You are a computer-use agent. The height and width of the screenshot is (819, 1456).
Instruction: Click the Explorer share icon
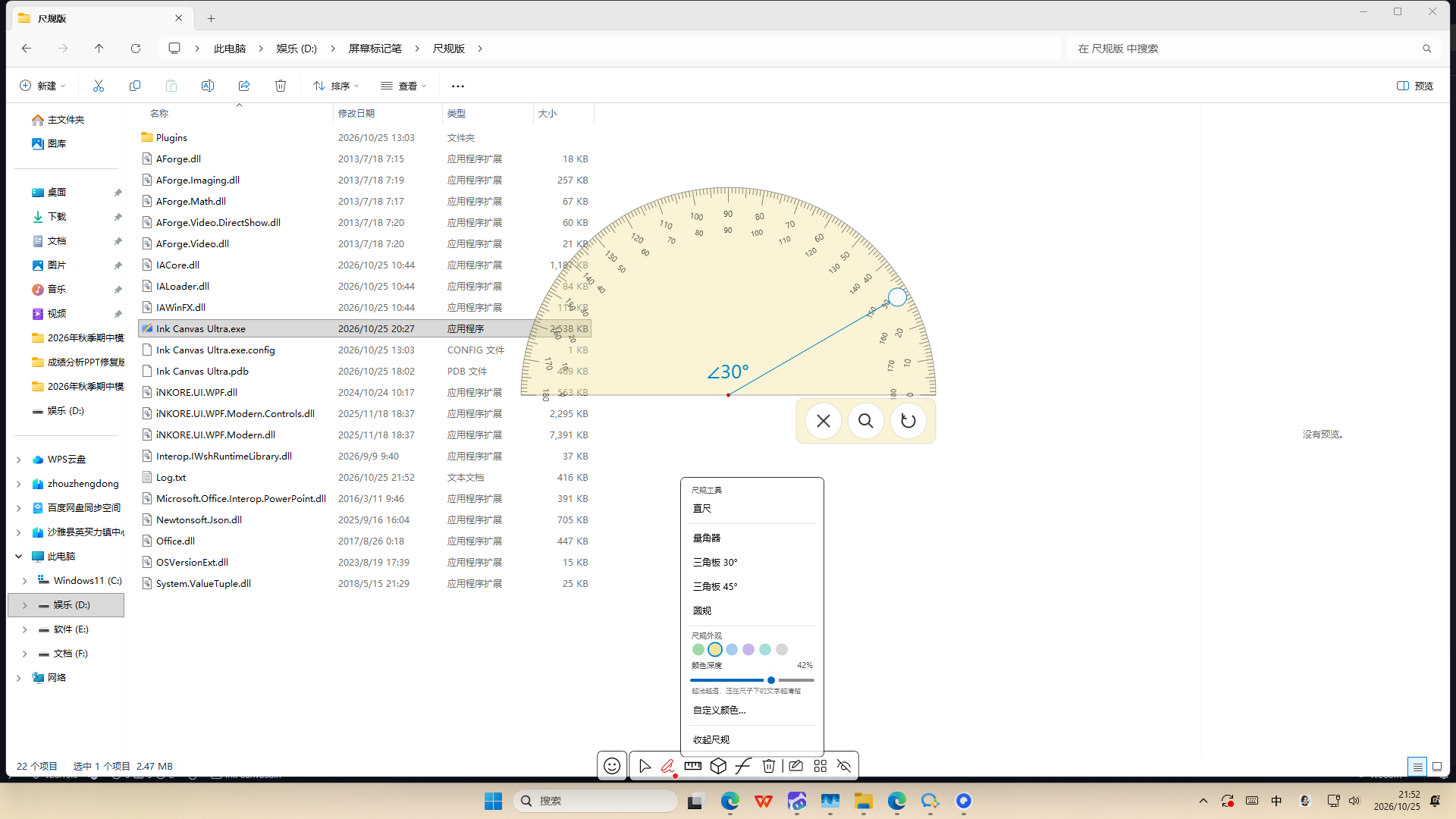[x=244, y=86]
